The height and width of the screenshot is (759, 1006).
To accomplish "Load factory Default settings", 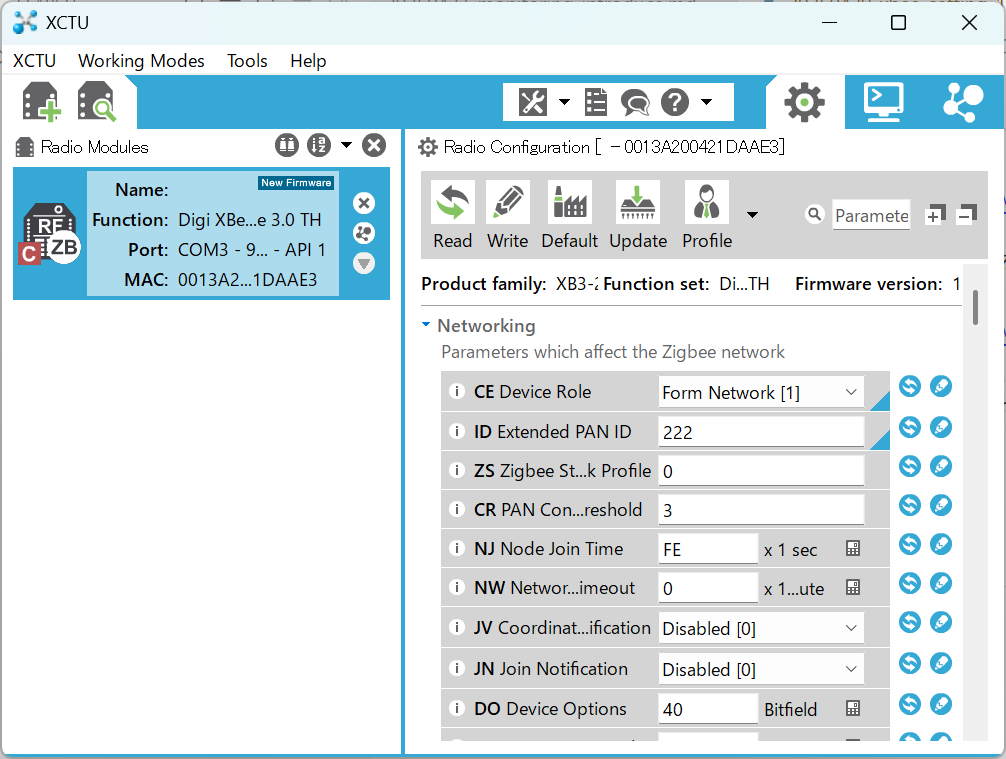I will point(569,214).
